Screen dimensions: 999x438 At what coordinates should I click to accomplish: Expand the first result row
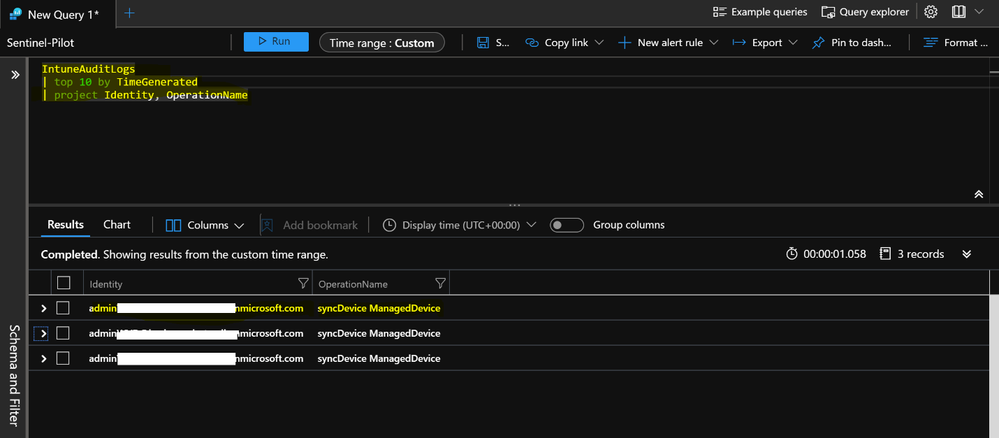click(43, 309)
